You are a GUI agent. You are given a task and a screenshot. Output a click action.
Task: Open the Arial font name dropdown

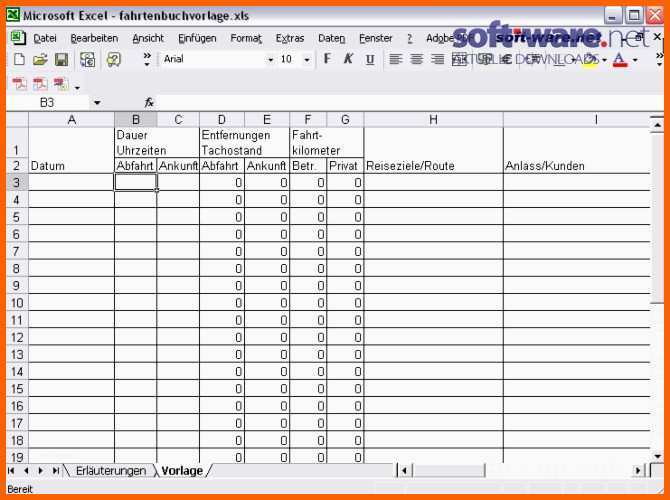(x=270, y=60)
